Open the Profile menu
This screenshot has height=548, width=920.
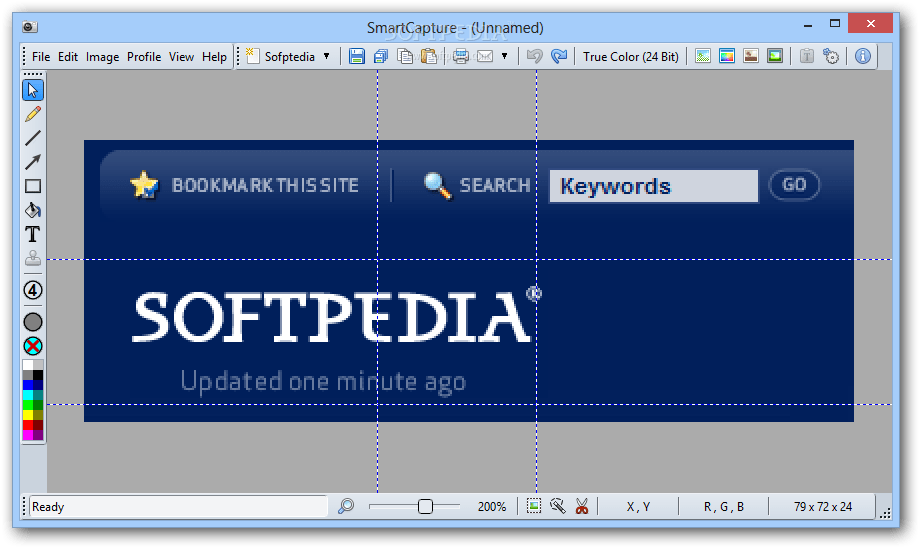click(144, 57)
